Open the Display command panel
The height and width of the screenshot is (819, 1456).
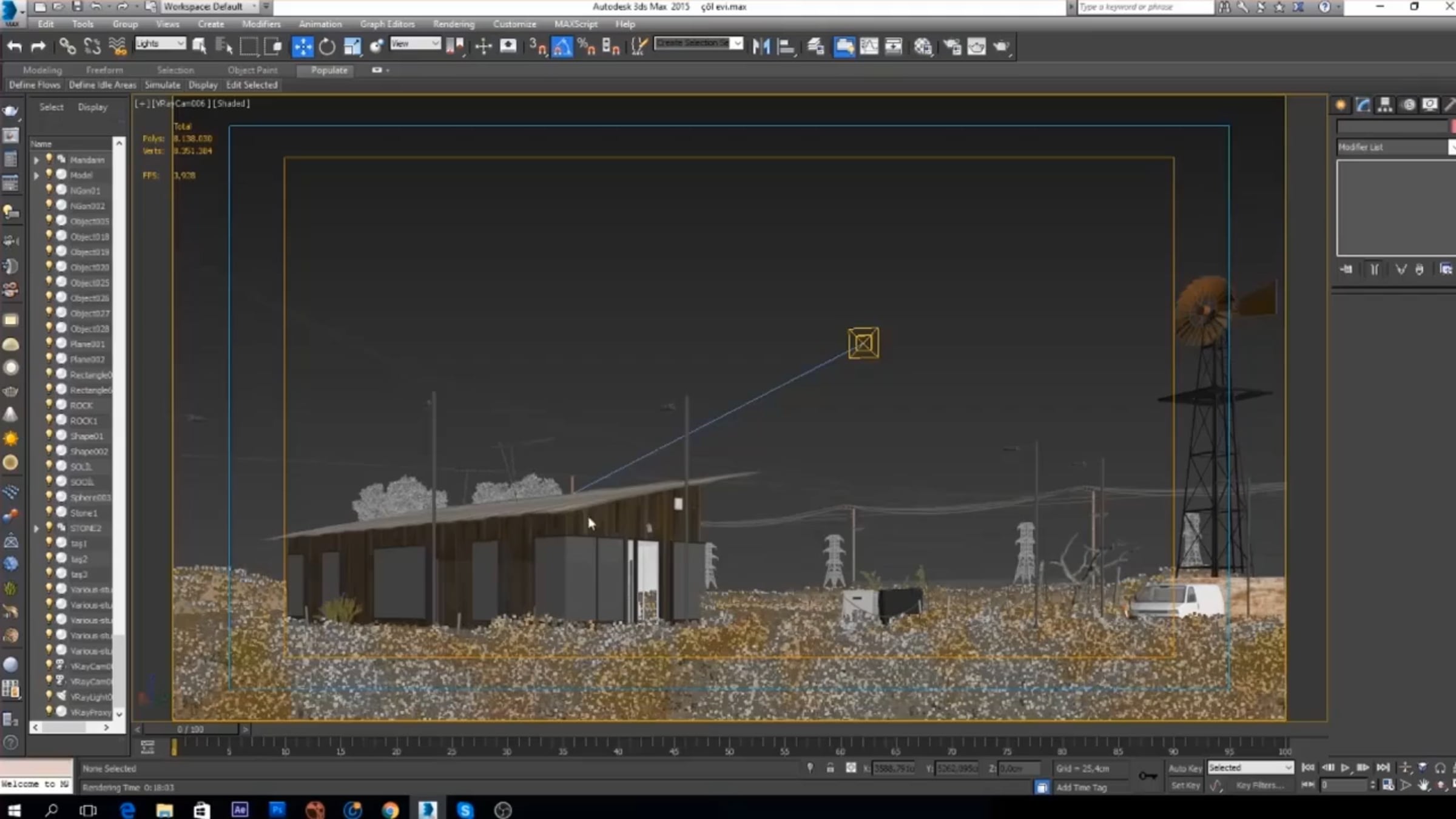point(1430,105)
